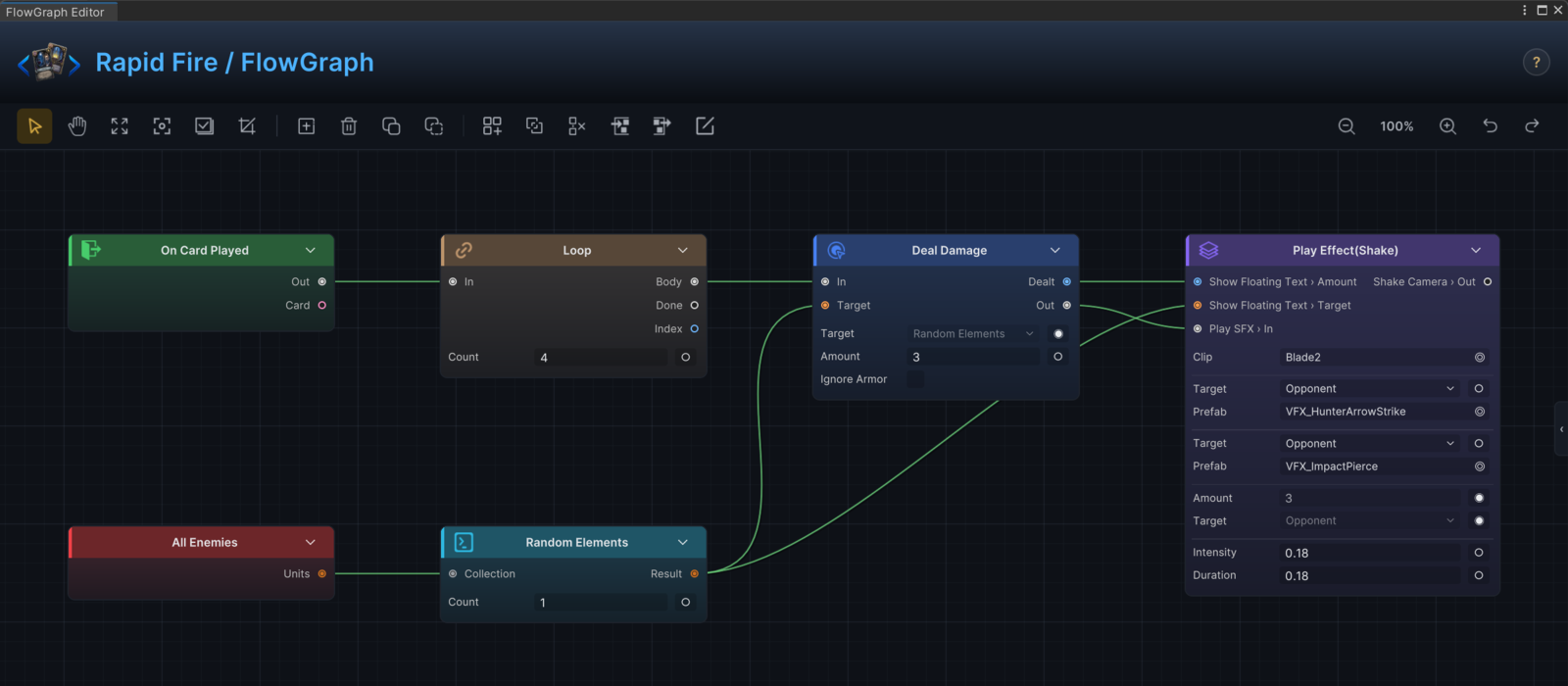This screenshot has height=686, width=1568.
Task: Click the Duration field port
Action: point(1479,576)
